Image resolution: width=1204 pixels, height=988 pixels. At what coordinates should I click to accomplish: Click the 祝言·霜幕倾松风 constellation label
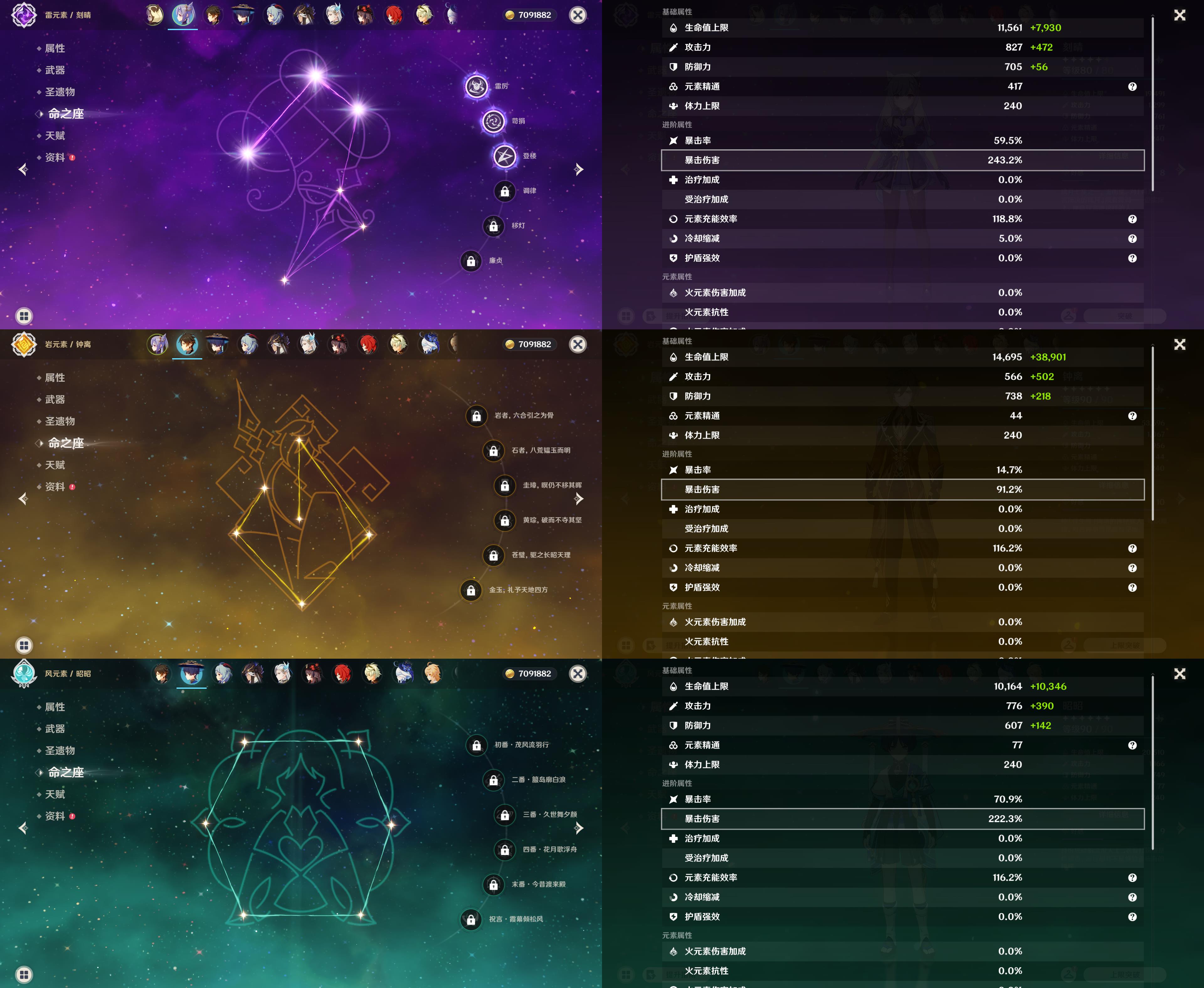[516, 919]
